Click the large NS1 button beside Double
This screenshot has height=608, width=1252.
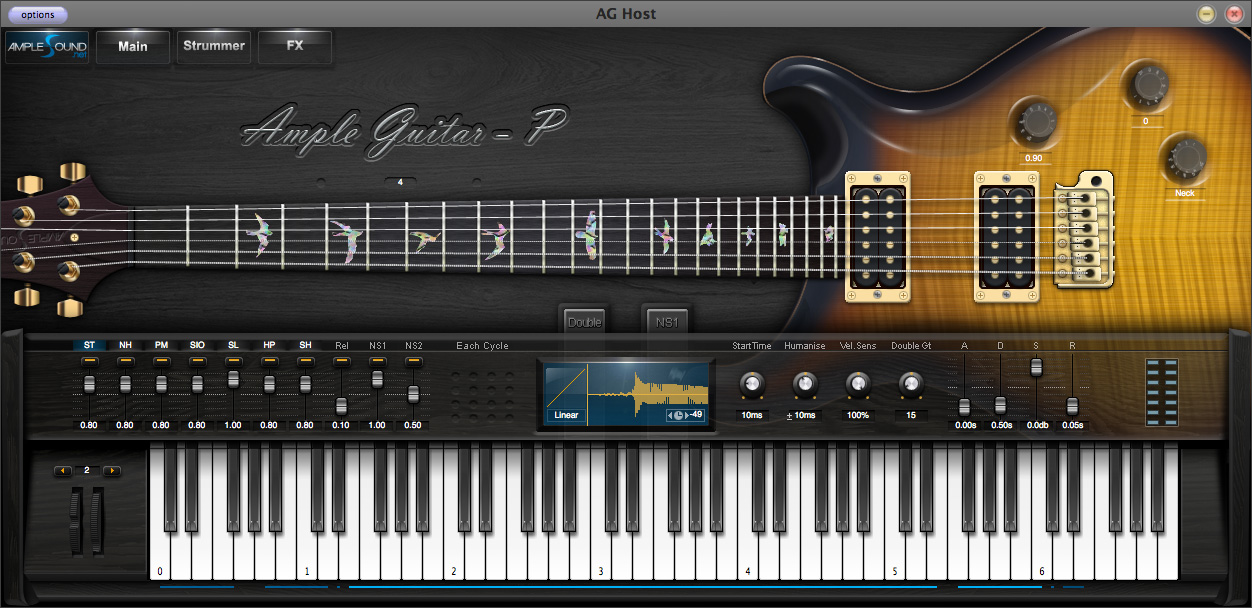click(x=667, y=322)
